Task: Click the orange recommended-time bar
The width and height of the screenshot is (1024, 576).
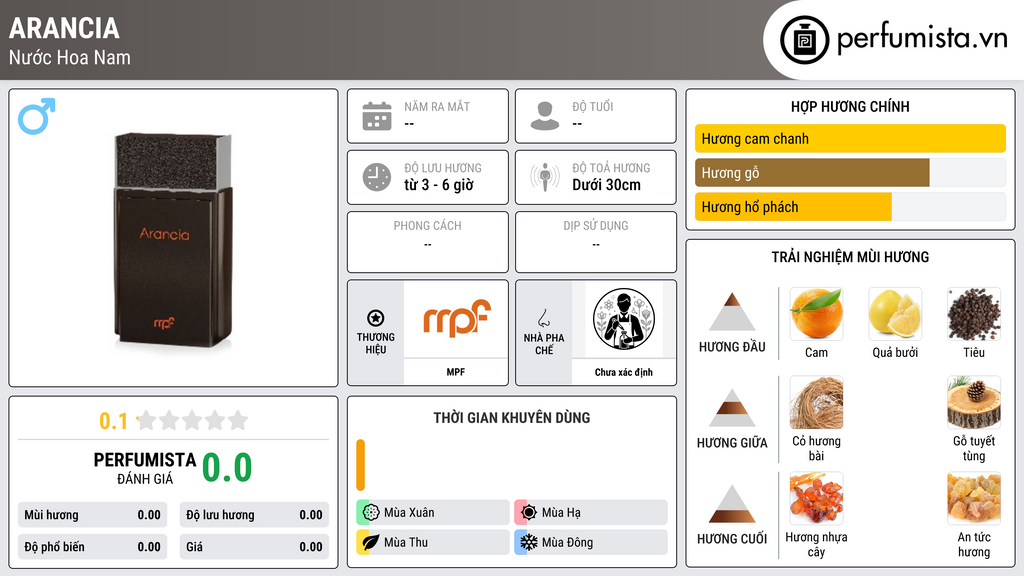Action: pos(360,465)
